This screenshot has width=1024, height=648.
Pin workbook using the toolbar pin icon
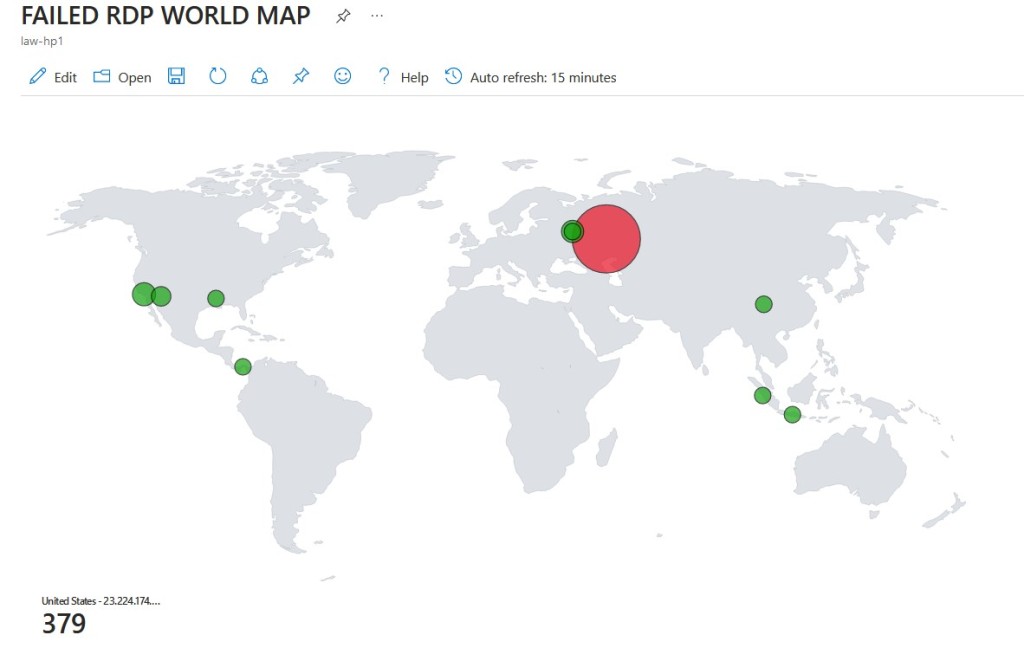pos(301,76)
